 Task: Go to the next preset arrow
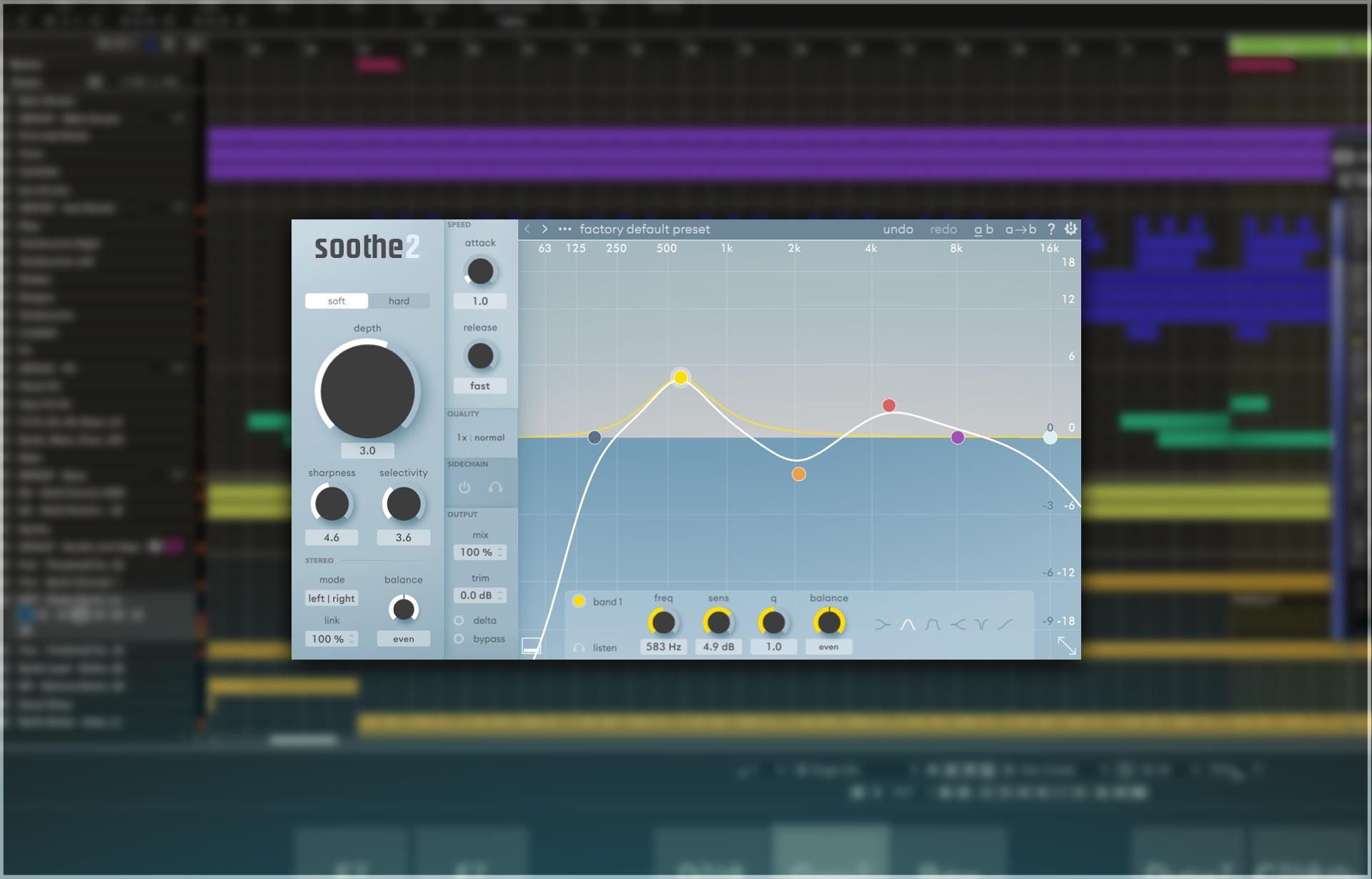[545, 229]
